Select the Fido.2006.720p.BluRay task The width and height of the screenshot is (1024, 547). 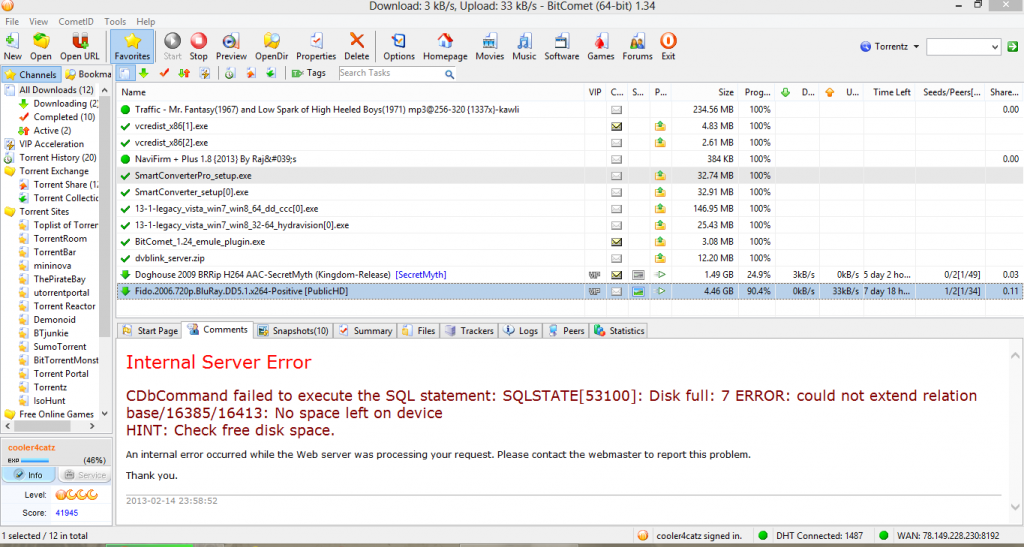pos(569,291)
